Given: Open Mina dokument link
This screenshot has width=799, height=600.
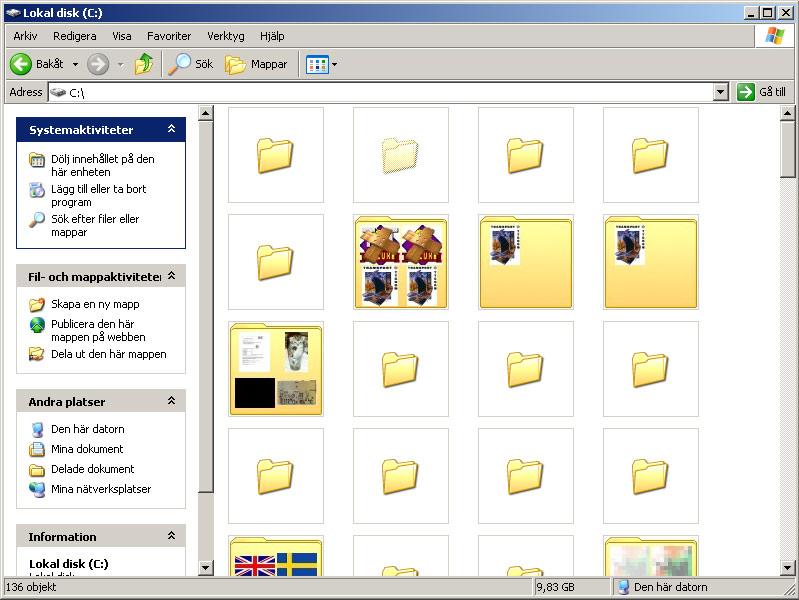Looking at the screenshot, I should (x=87, y=449).
